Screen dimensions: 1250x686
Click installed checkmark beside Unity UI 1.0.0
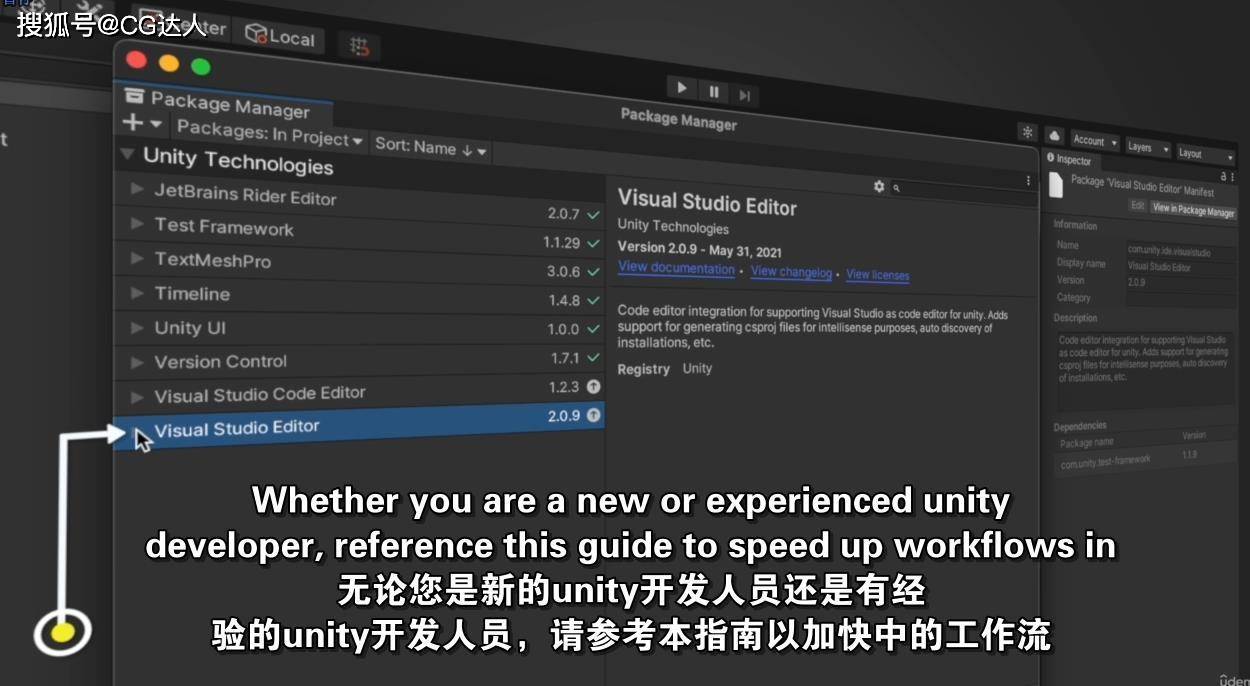click(x=594, y=329)
